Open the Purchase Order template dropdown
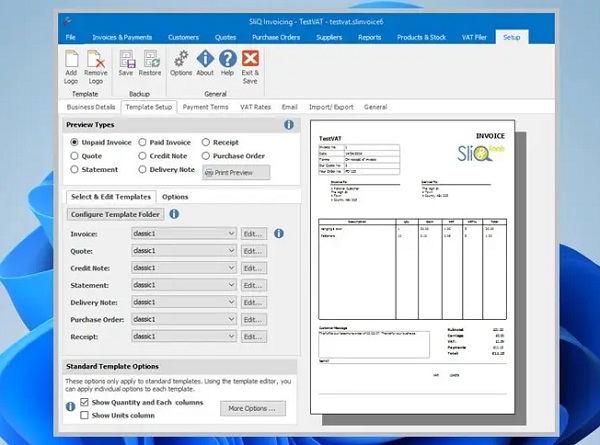This screenshot has width=600, height=445. [x=184, y=319]
